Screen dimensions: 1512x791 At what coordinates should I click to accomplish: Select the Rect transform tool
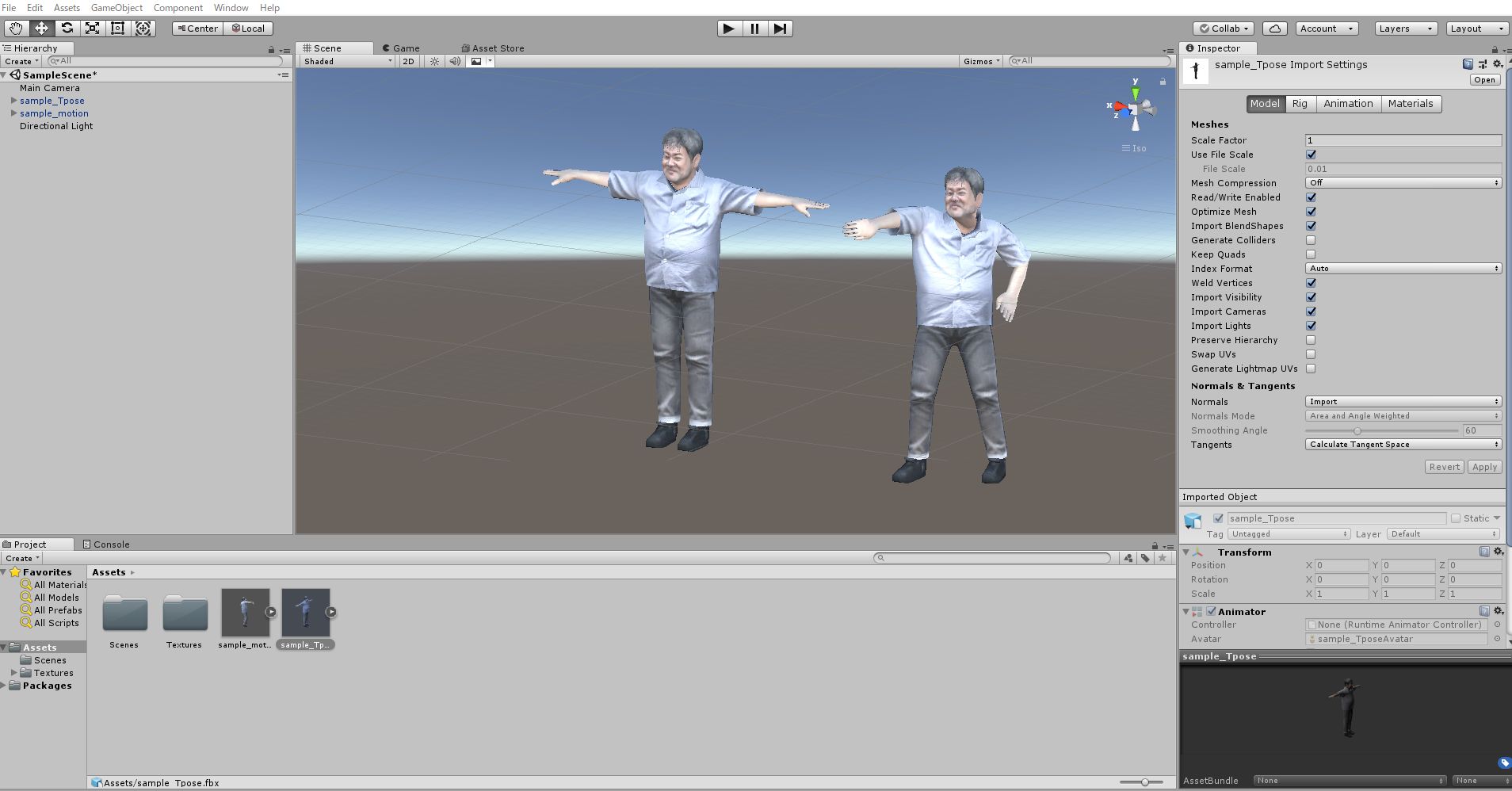coord(117,29)
